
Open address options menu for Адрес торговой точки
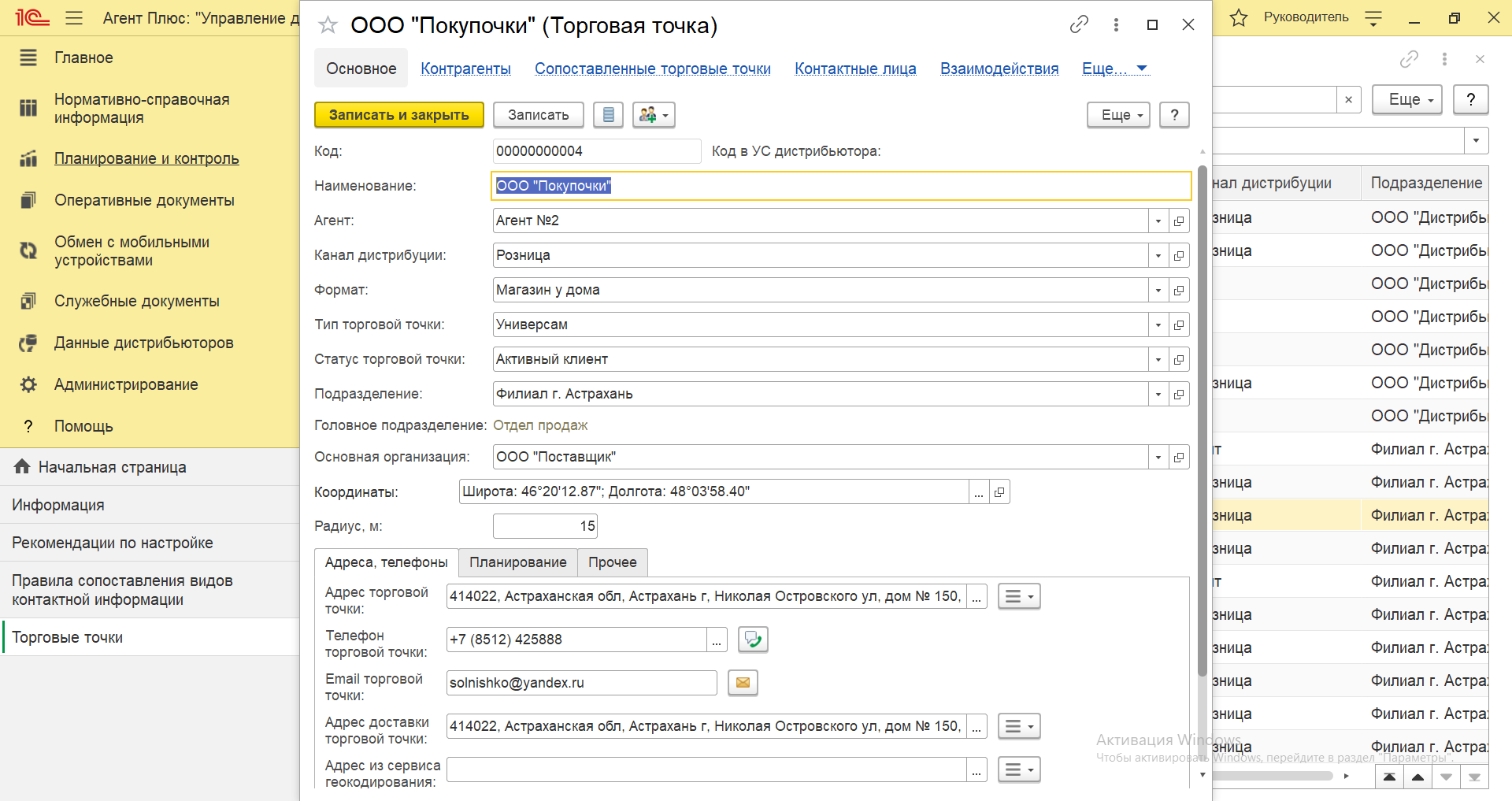coord(1019,596)
